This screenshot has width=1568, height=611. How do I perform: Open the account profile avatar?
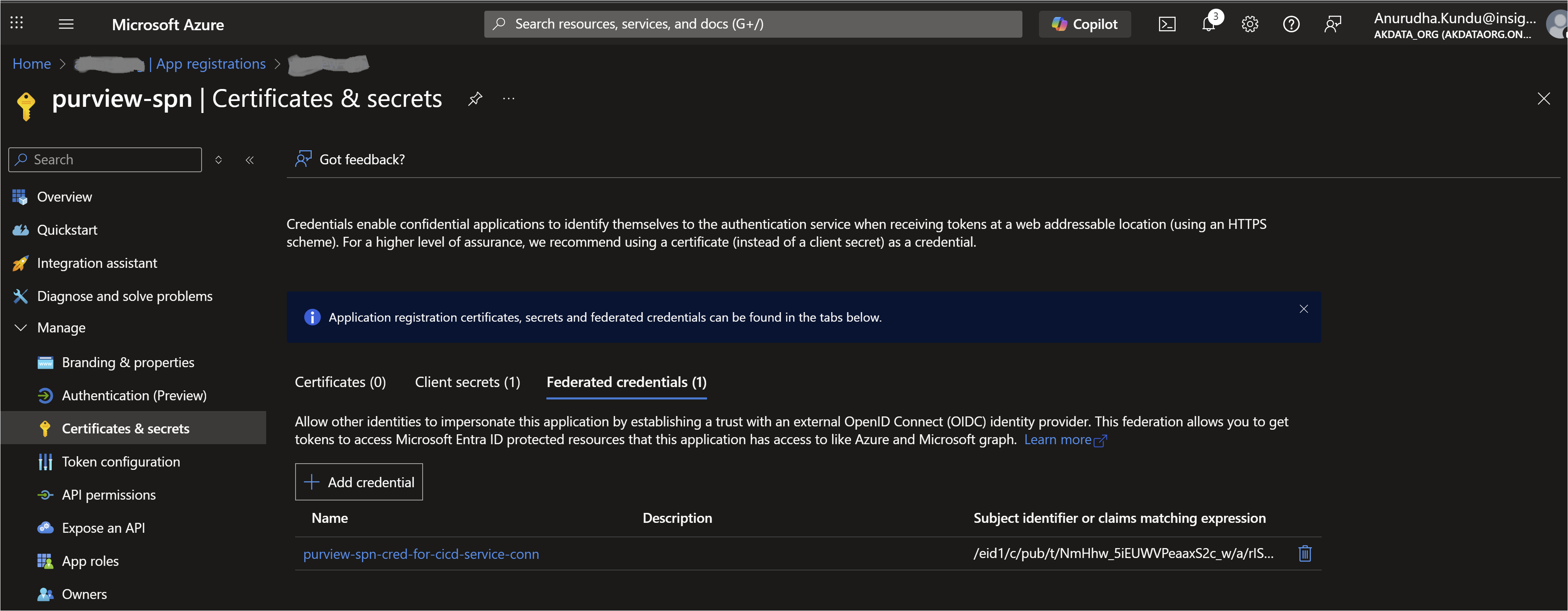click(x=1557, y=24)
